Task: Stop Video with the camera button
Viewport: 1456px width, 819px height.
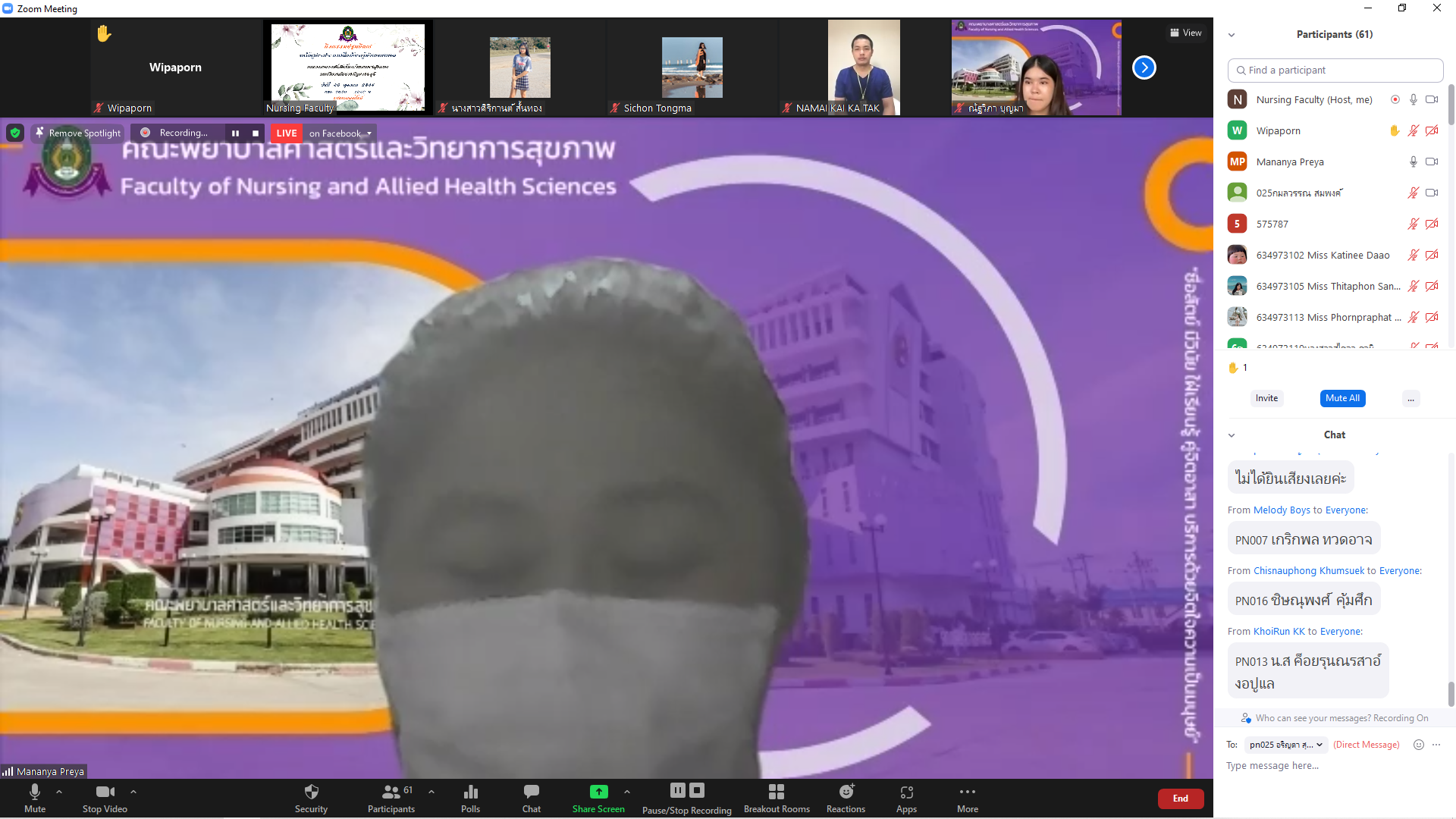Action: [105, 792]
